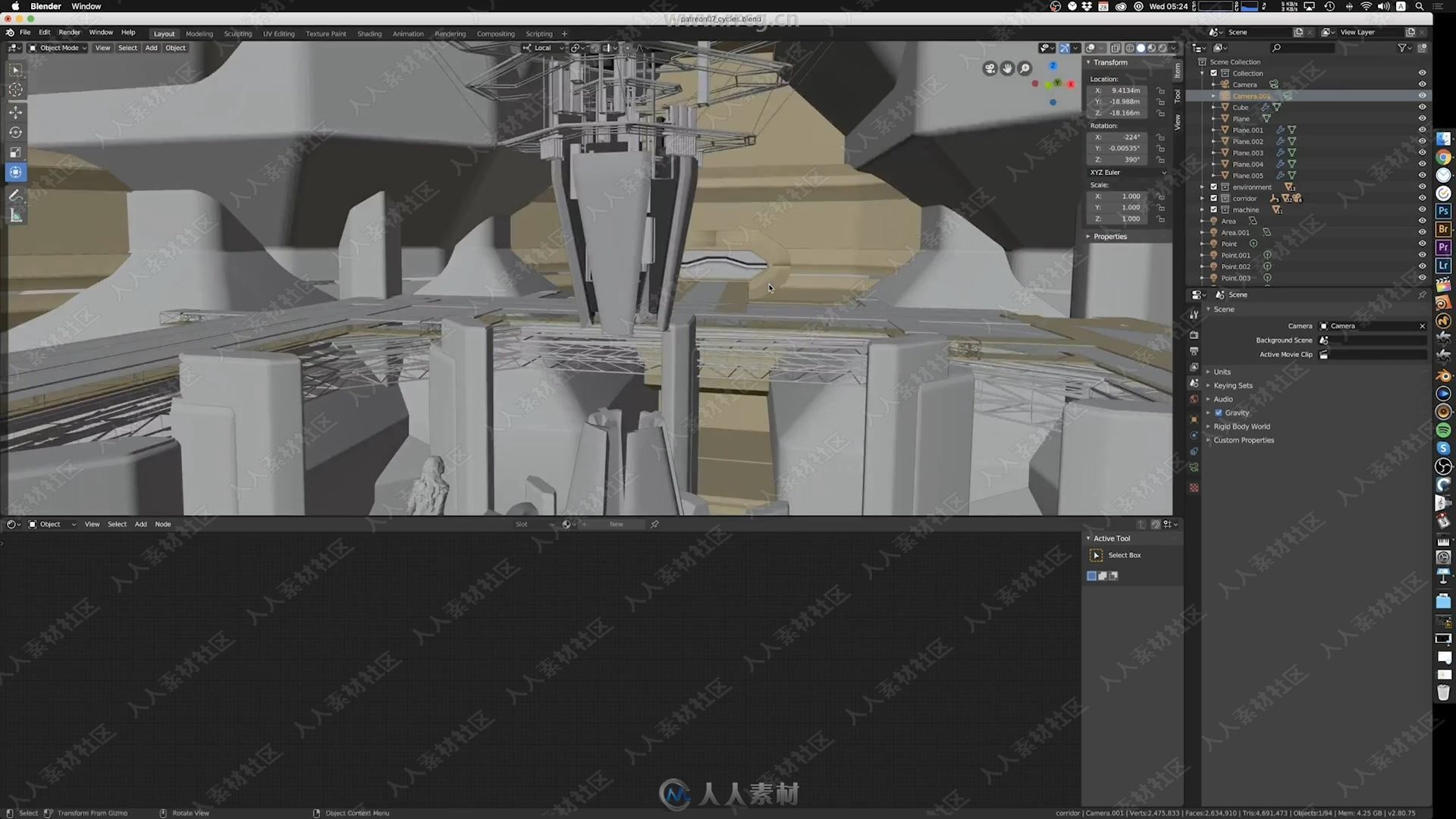Open the Layout workspace tab
Screen dimensions: 1456x819
(x=164, y=33)
